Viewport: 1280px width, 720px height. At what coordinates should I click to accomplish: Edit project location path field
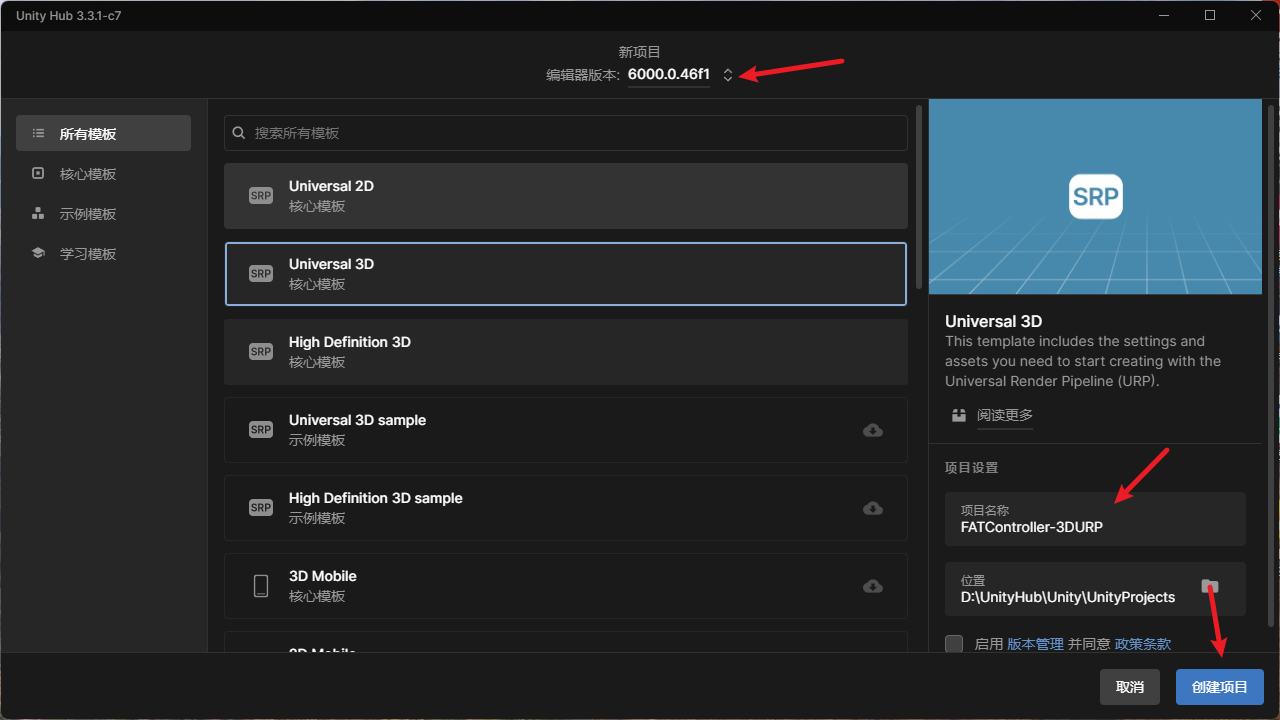[x=1095, y=588]
